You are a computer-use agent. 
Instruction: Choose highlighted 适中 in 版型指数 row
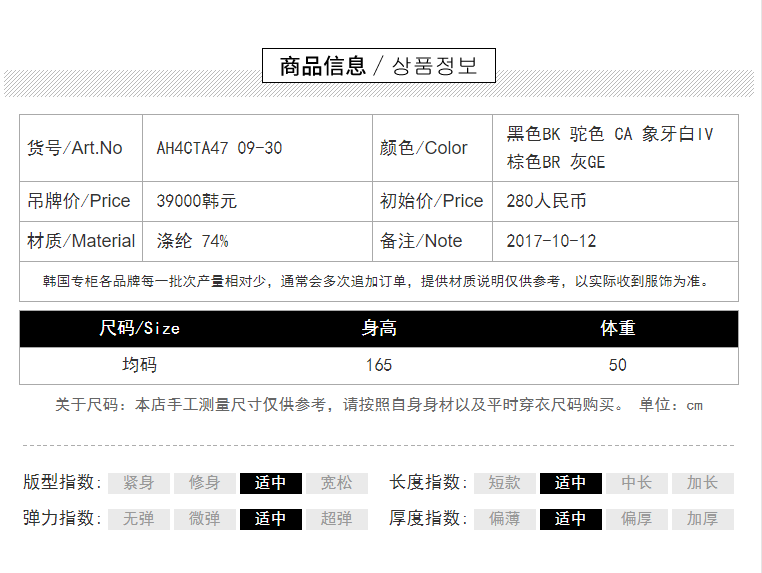tap(271, 483)
